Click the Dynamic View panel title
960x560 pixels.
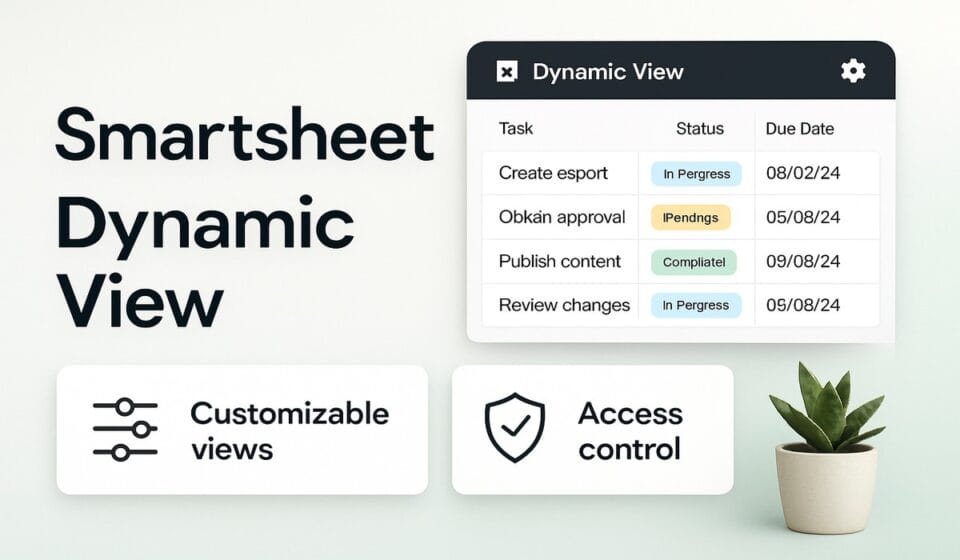tap(608, 72)
